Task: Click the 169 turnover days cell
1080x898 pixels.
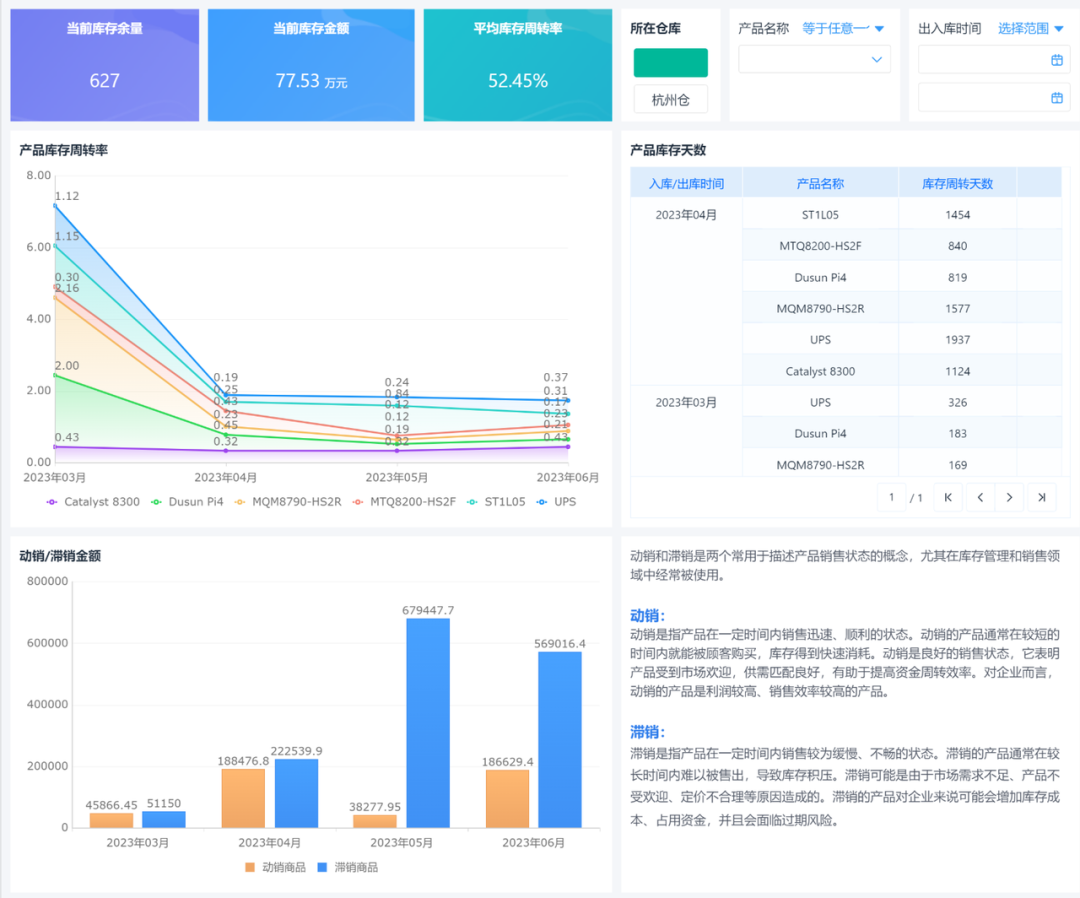Action: (x=957, y=465)
